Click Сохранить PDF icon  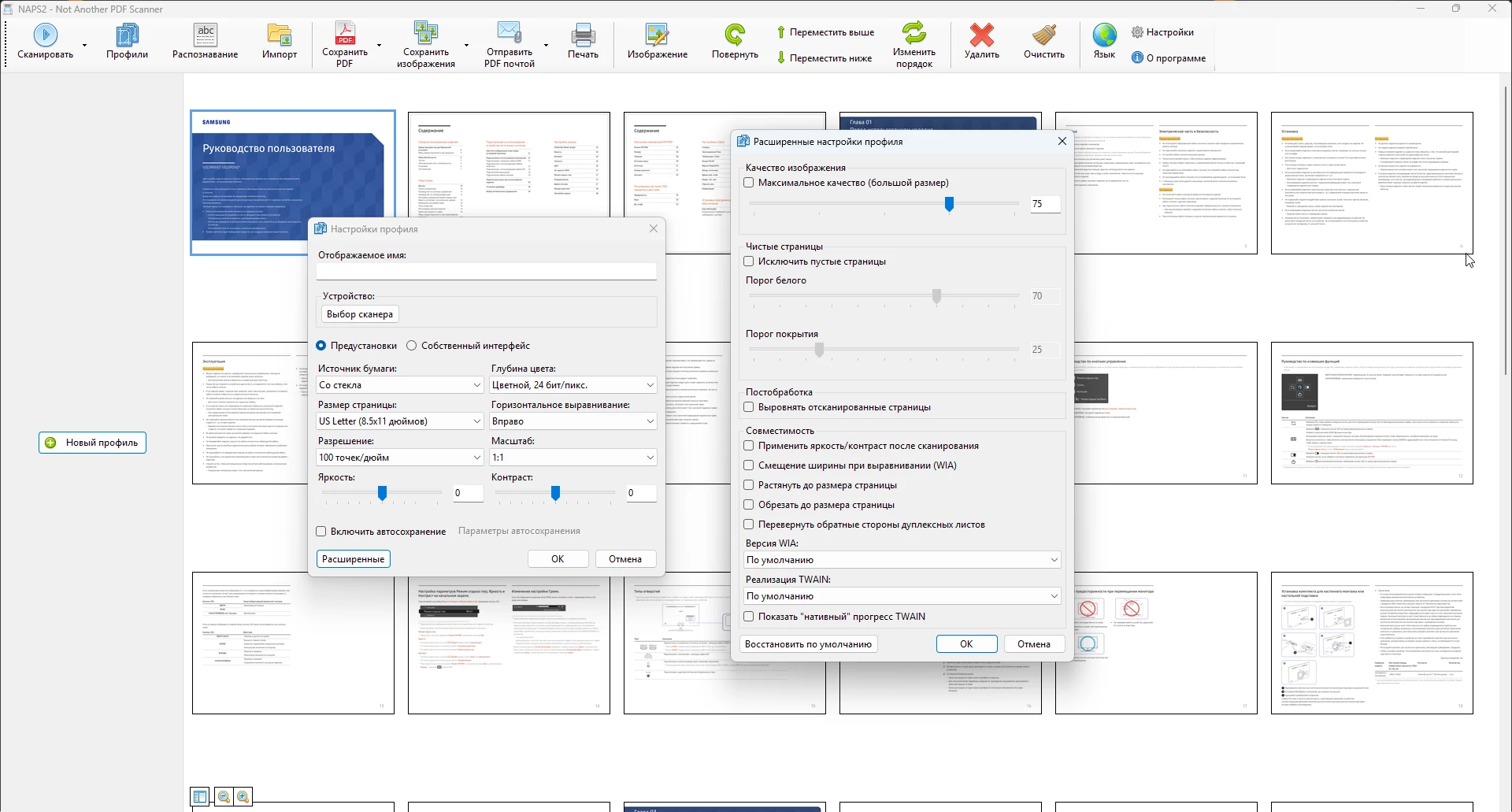(x=345, y=33)
